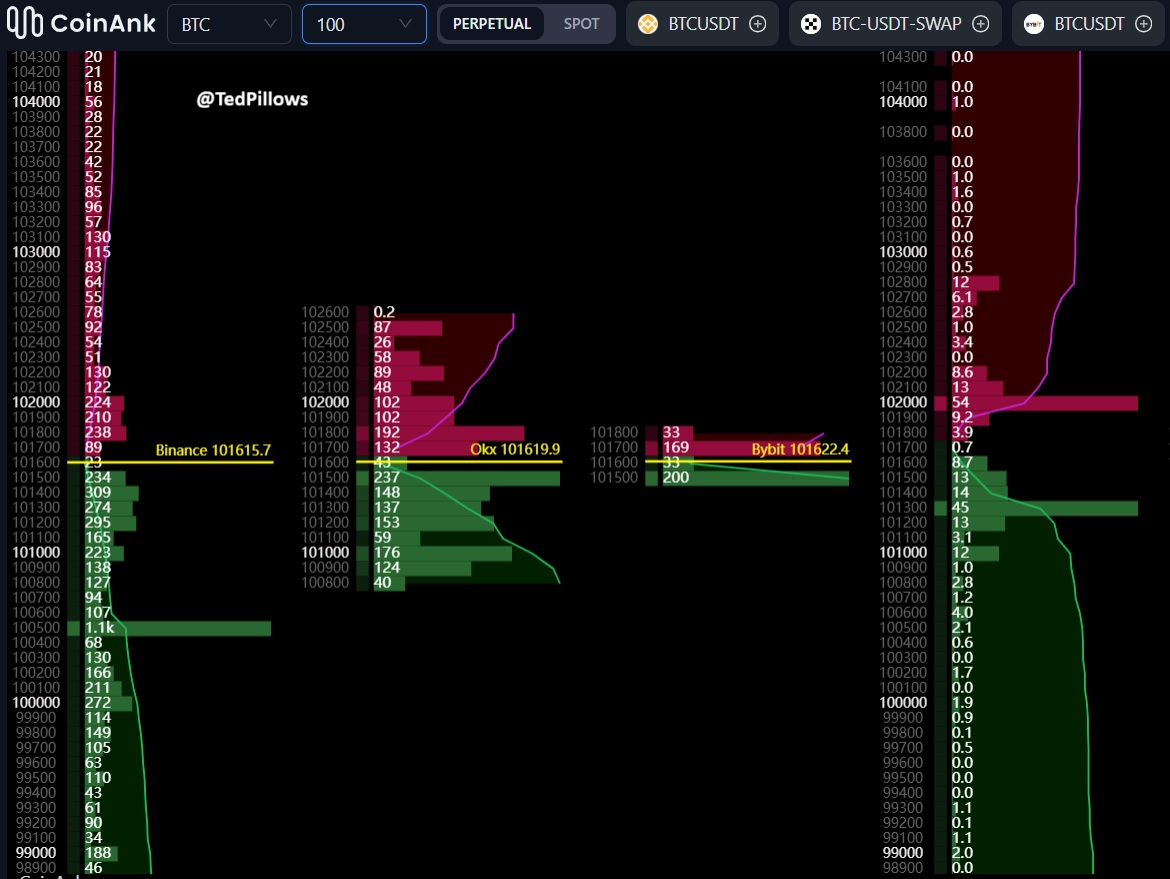Click the Bybit 101622.4 price label

pyautogui.click(x=800, y=450)
